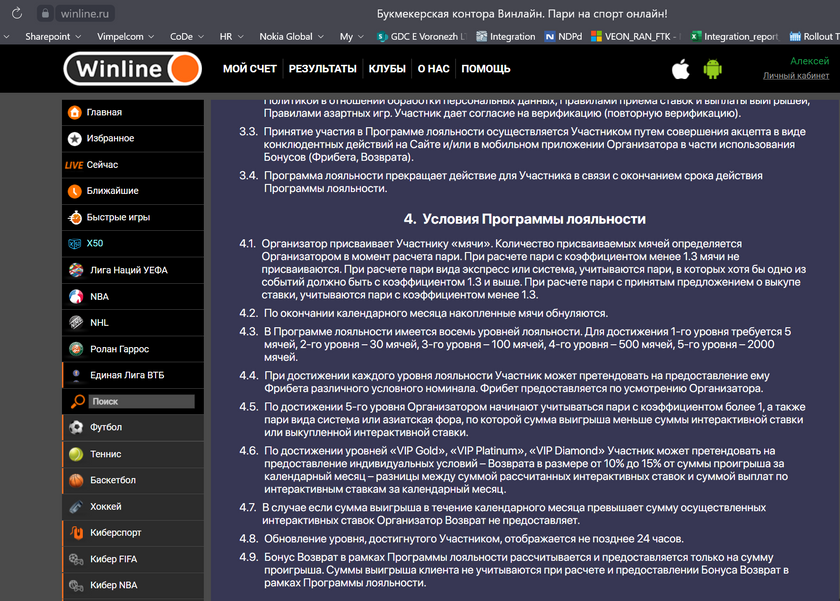Click the lock icon in the address bar
The image size is (840, 601).
click(x=46, y=13)
